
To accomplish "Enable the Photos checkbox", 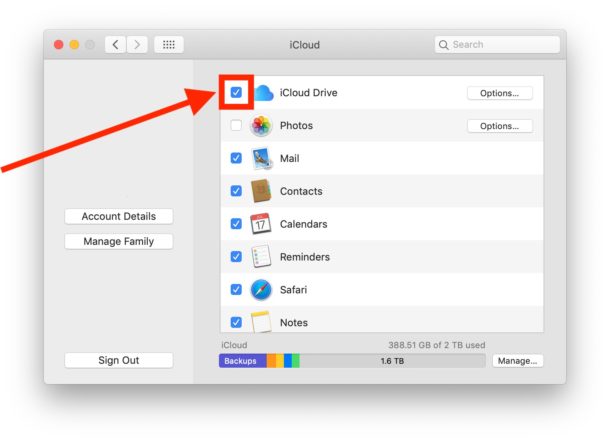I will [x=236, y=126].
